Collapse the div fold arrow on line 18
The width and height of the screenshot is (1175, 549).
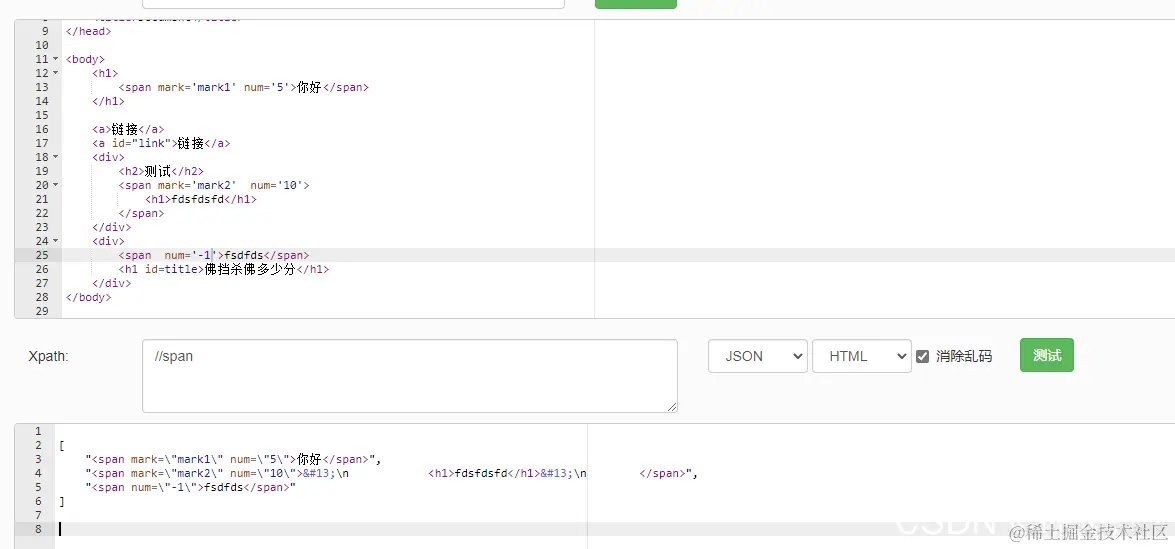pyautogui.click(x=55, y=157)
